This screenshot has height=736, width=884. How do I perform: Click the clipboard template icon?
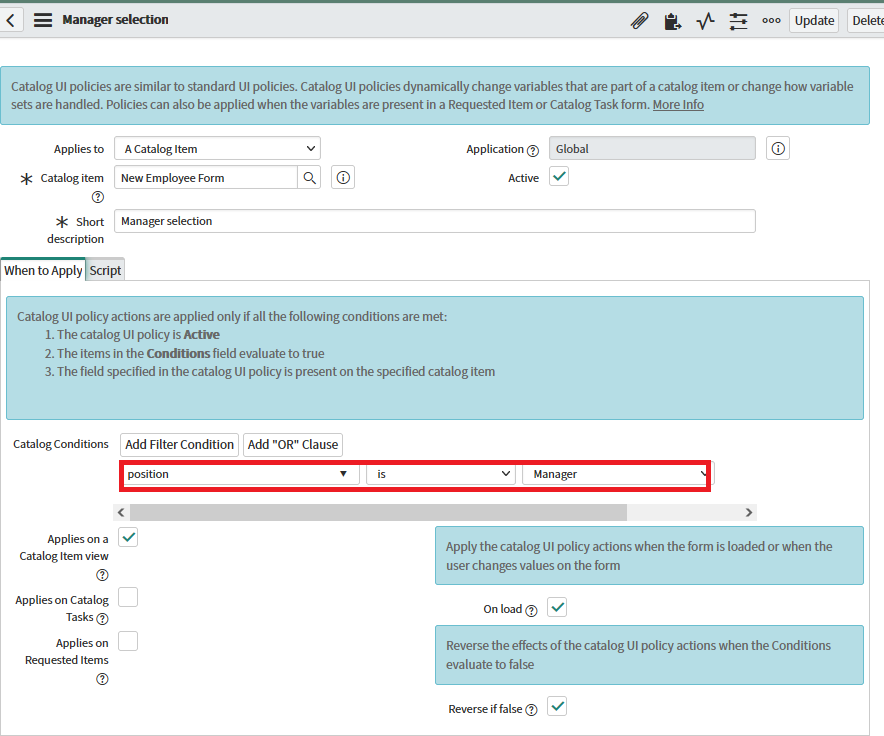click(x=672, y=21)
